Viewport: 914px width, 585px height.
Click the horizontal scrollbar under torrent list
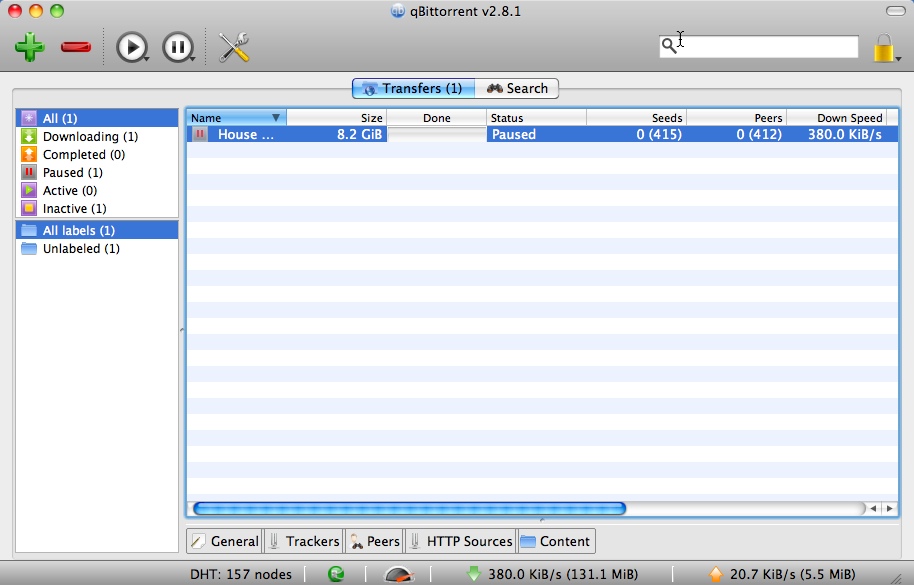[x=410, y=508]
